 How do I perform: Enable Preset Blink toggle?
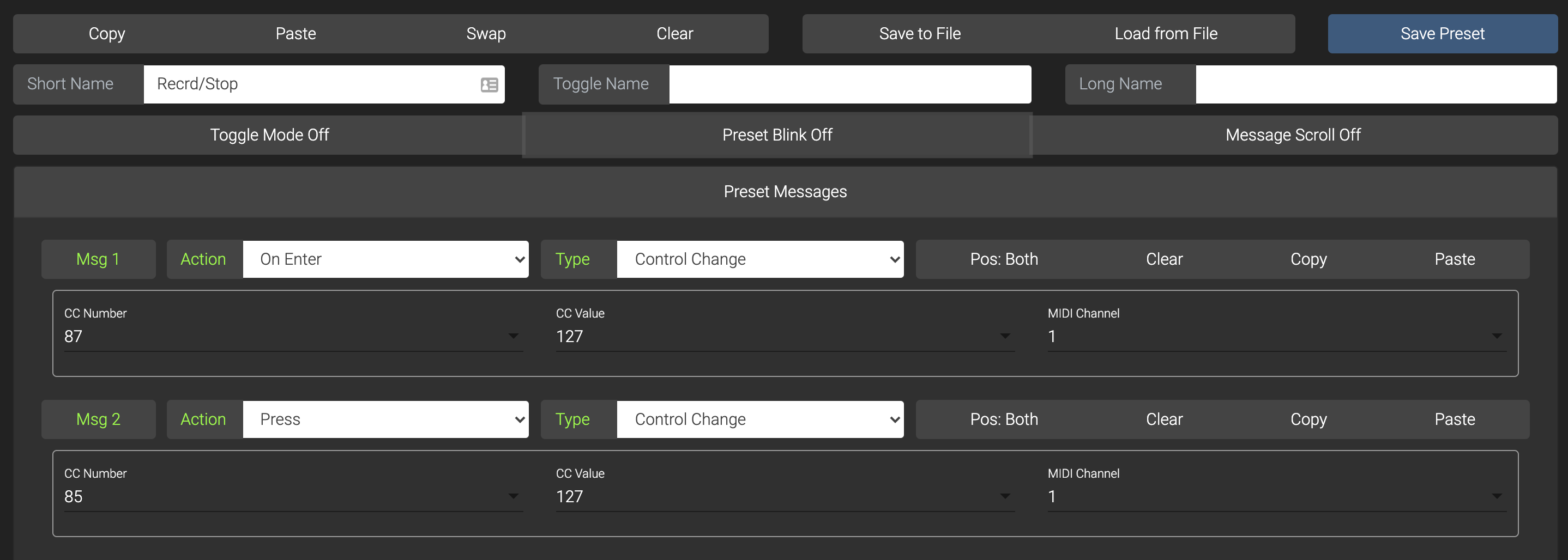[x=777, y=135]
